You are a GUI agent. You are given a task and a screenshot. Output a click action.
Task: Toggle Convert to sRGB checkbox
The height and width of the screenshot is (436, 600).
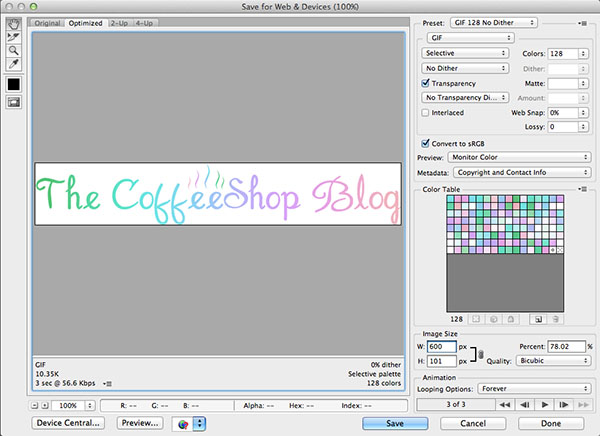click(x=425, y=144)
